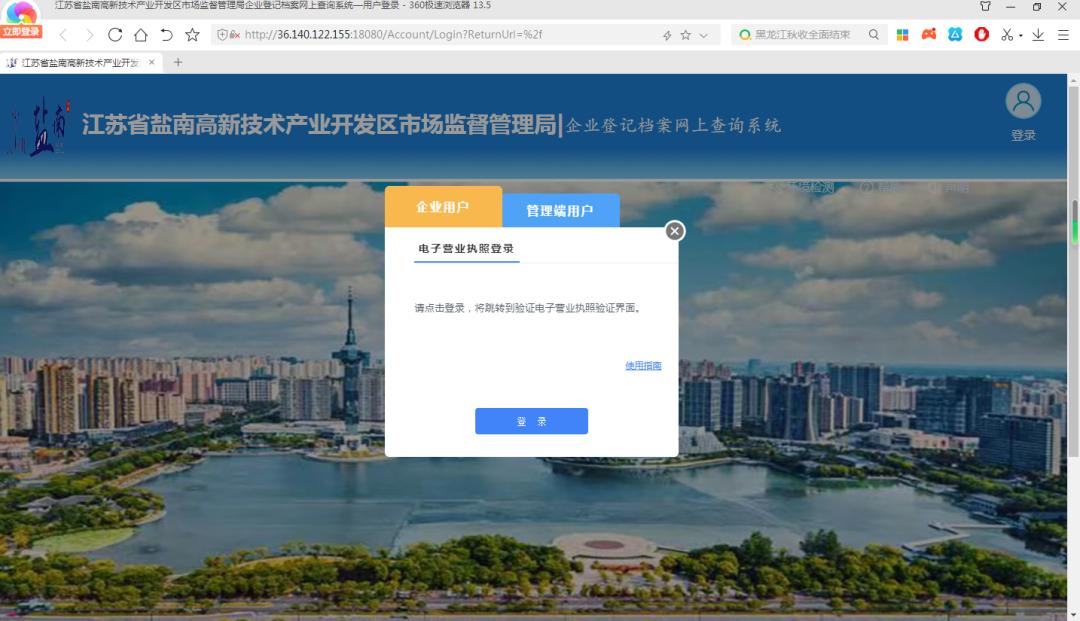Close the current browser tab
Viewport: 1080px width, 621px height.
(152, 62)
